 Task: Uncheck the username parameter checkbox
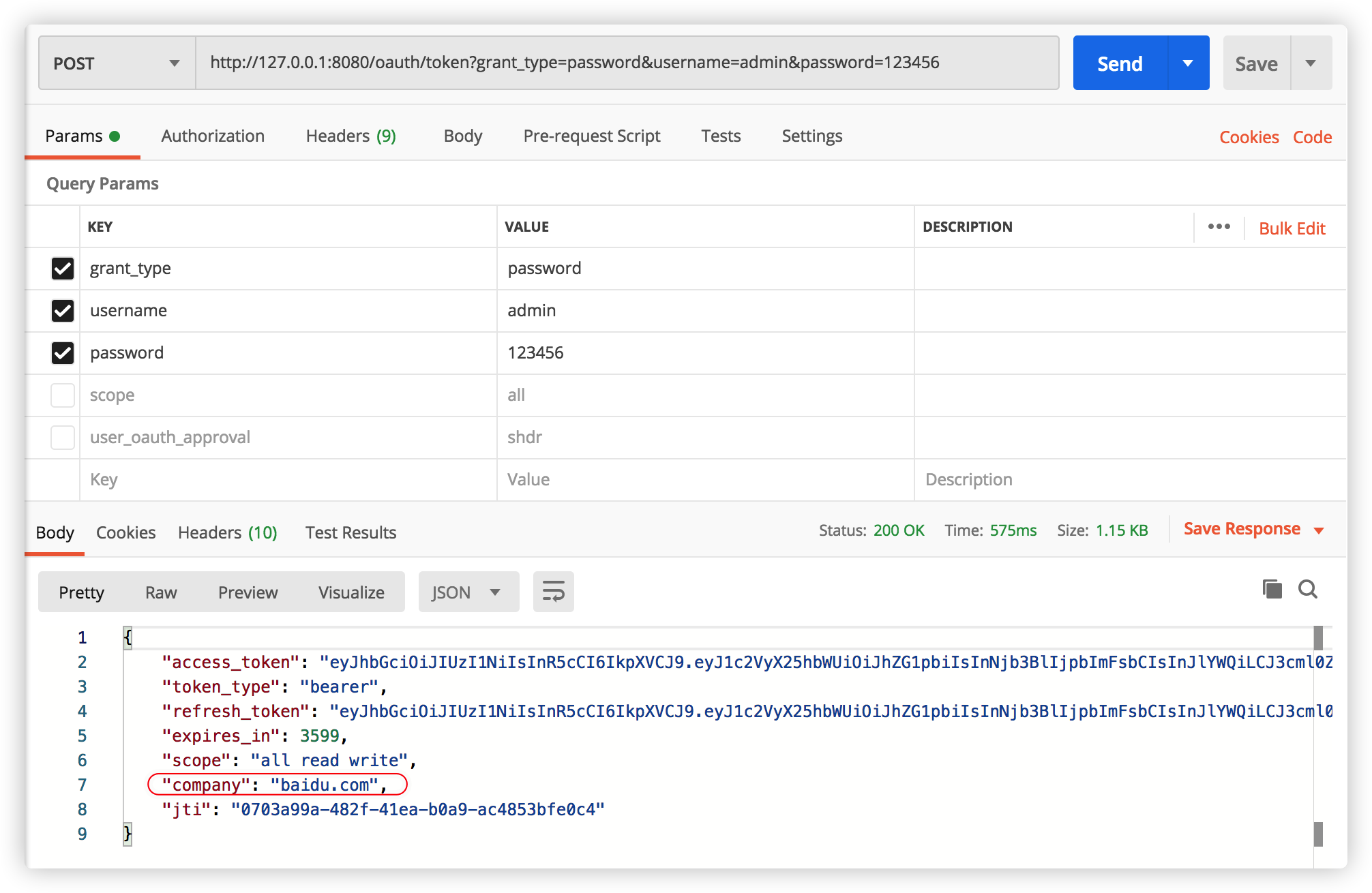[63, 311]
